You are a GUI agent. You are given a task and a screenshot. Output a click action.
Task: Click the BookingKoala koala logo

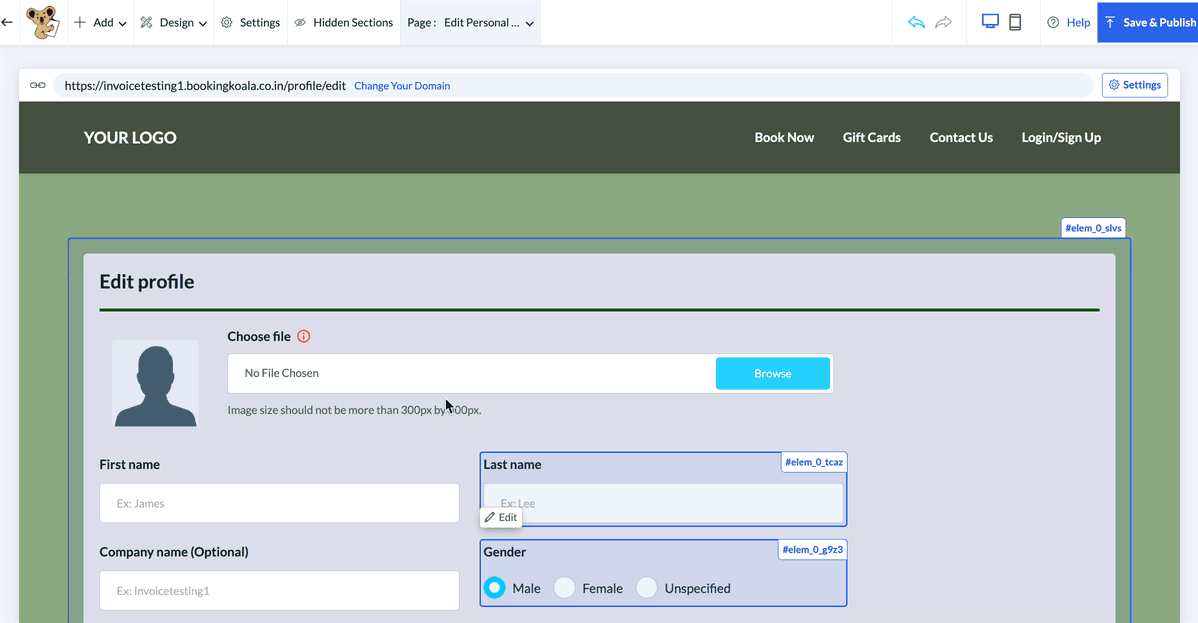pos(42,22)
